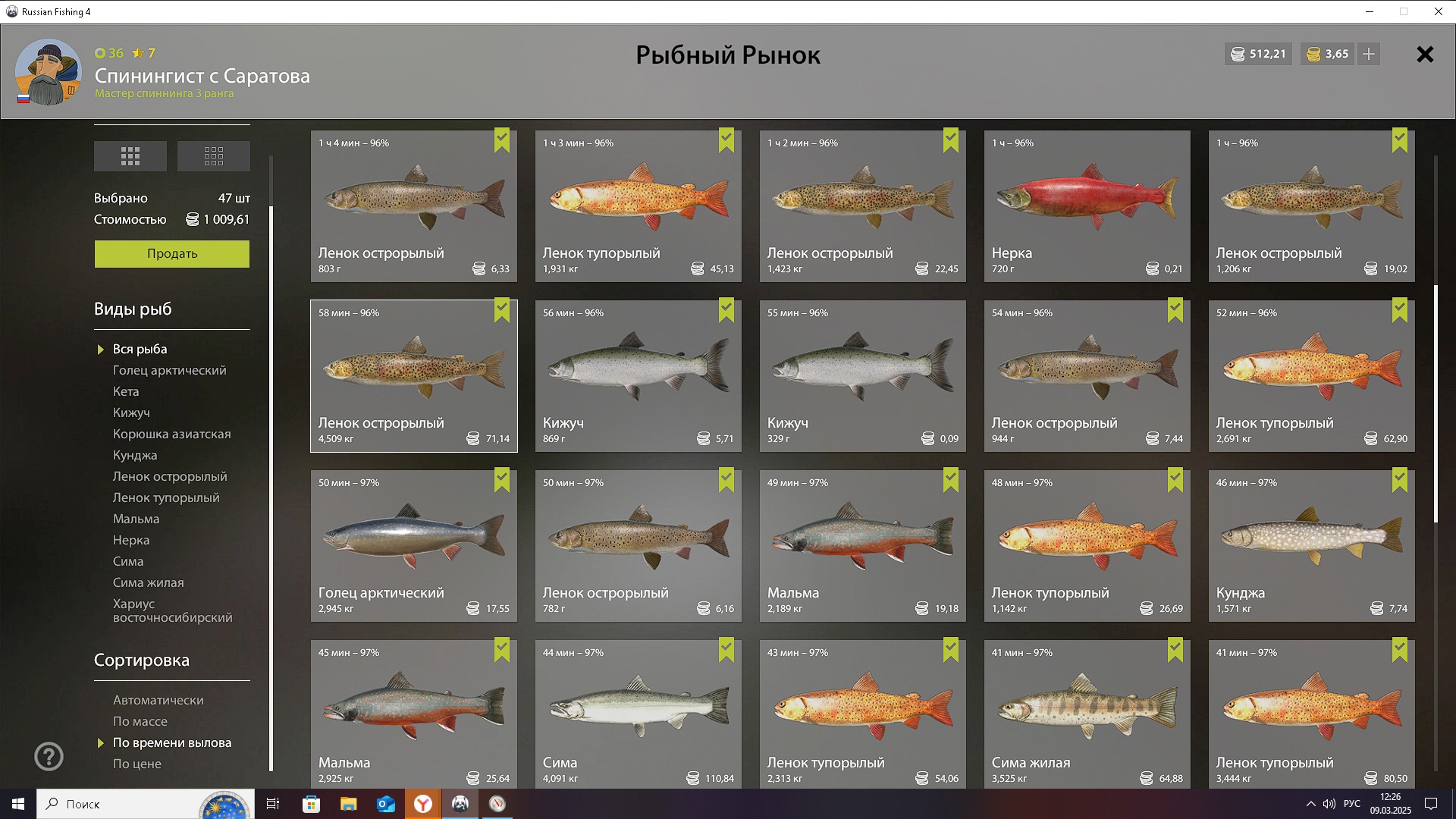Unmark Кижуч 869 г bookmark
Screen dimensions: 1456x819
click(x=726, y=311)
